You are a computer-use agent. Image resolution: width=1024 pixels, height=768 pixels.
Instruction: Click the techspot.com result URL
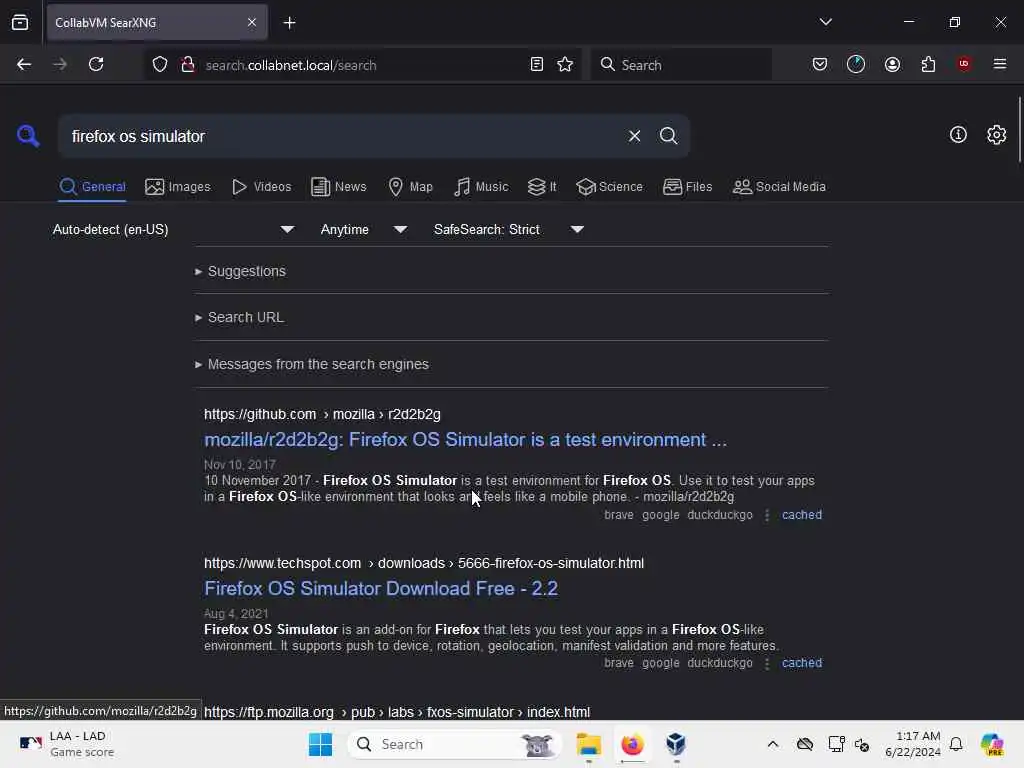point(424,563)
